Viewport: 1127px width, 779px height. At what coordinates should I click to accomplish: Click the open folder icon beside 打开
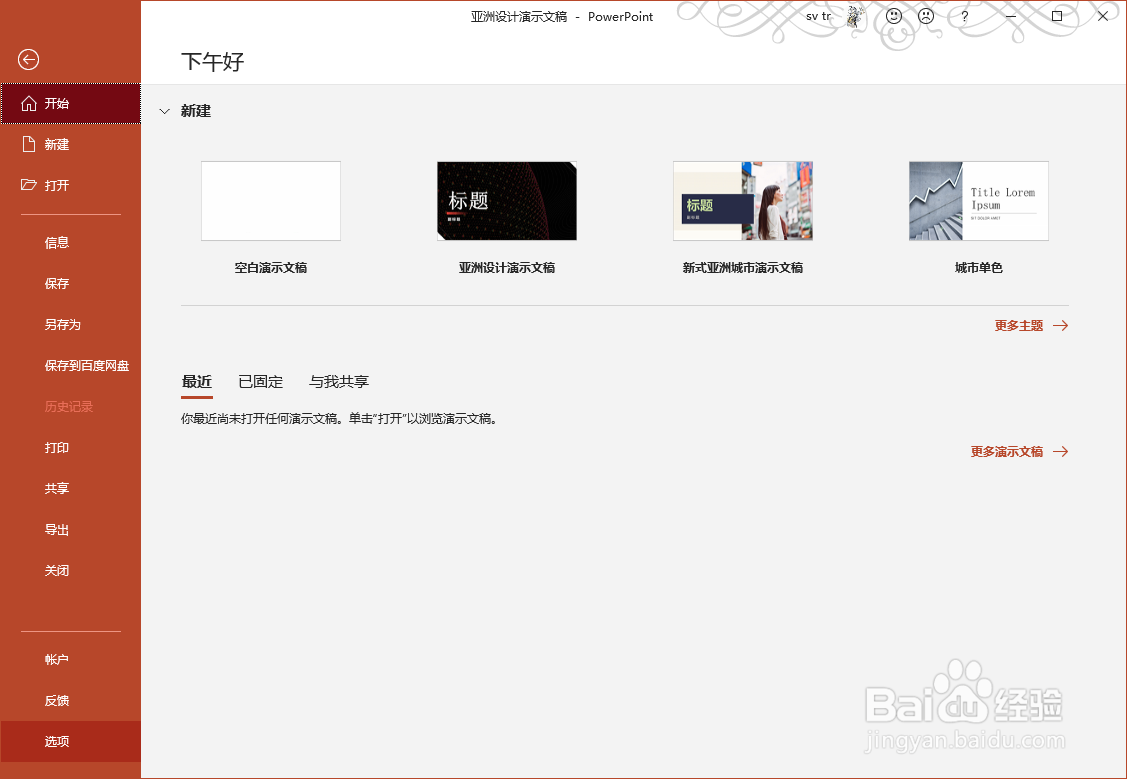click(29, 185)
